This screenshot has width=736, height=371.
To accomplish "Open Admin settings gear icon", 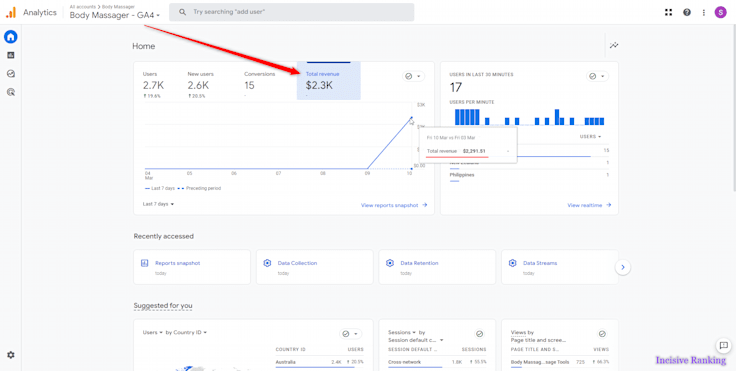I will click(11, 355).
